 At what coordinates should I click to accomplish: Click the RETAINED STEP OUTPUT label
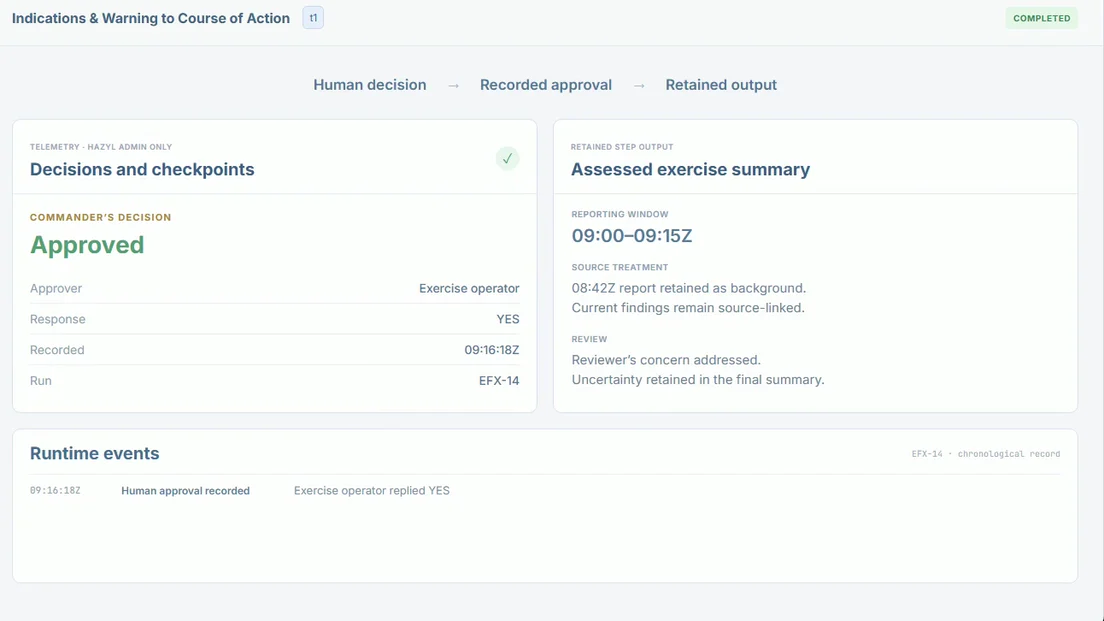[622, 147]
